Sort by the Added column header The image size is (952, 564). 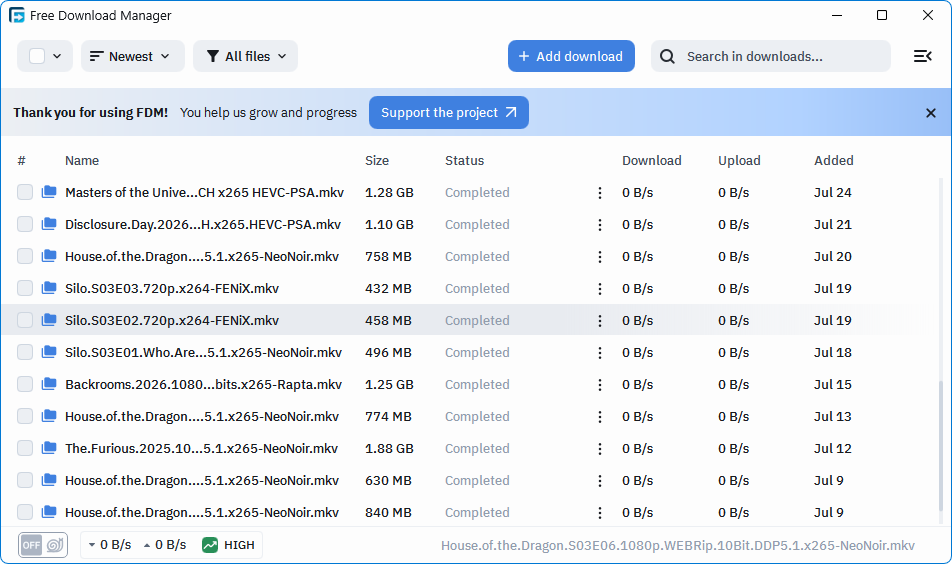tap(834, 160)
